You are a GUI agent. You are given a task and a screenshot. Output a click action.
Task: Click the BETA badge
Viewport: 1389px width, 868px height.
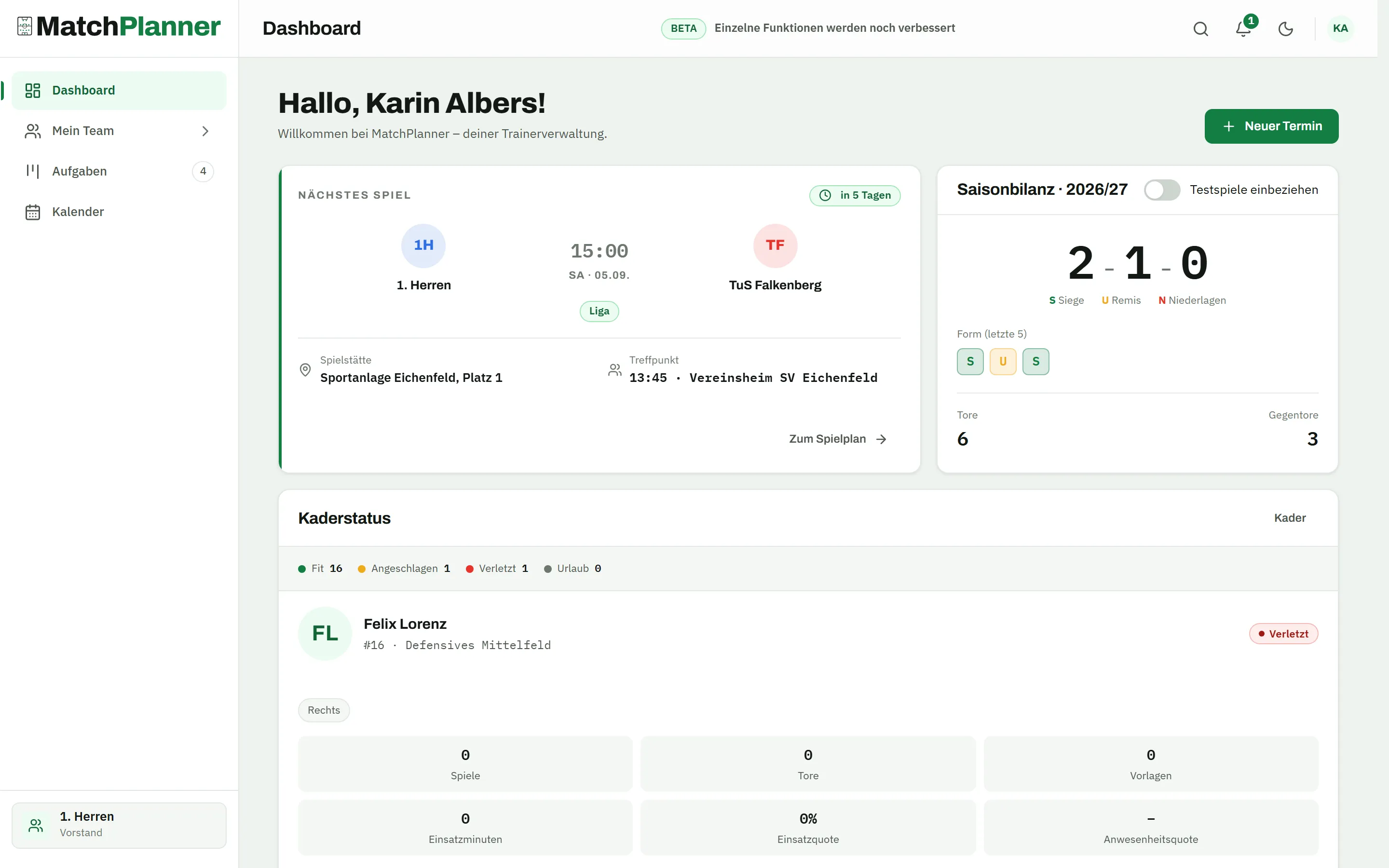pyautogui.click(x=683, y=29)
